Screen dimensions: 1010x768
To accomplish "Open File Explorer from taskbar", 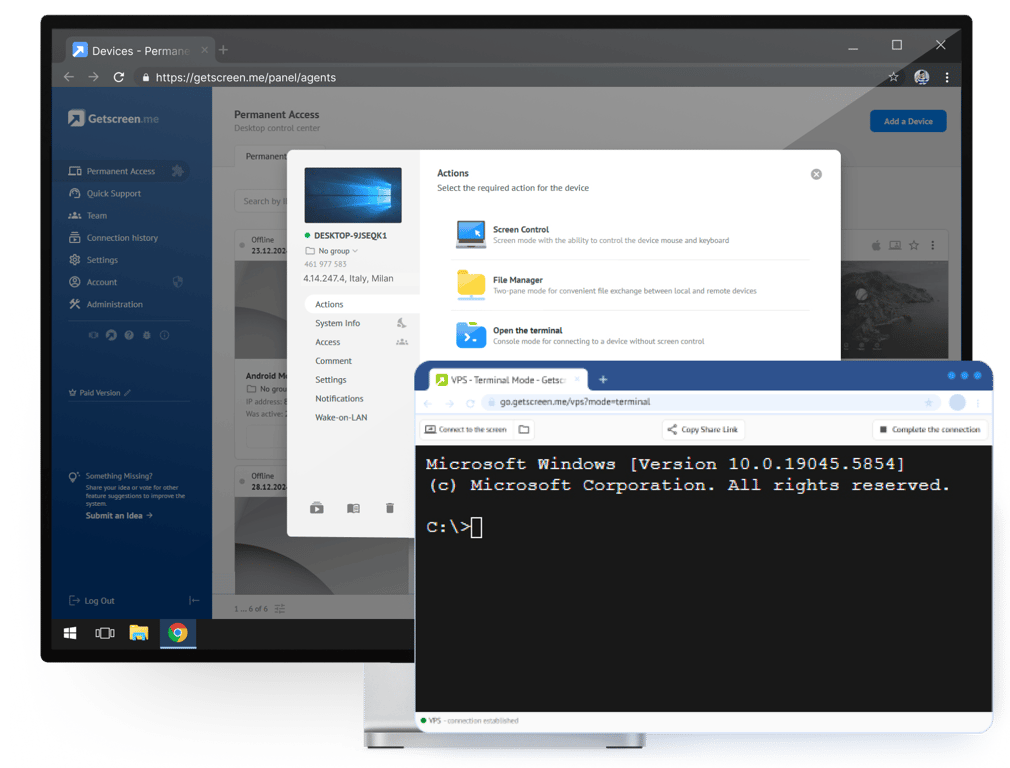I will (x=138, y=633).
